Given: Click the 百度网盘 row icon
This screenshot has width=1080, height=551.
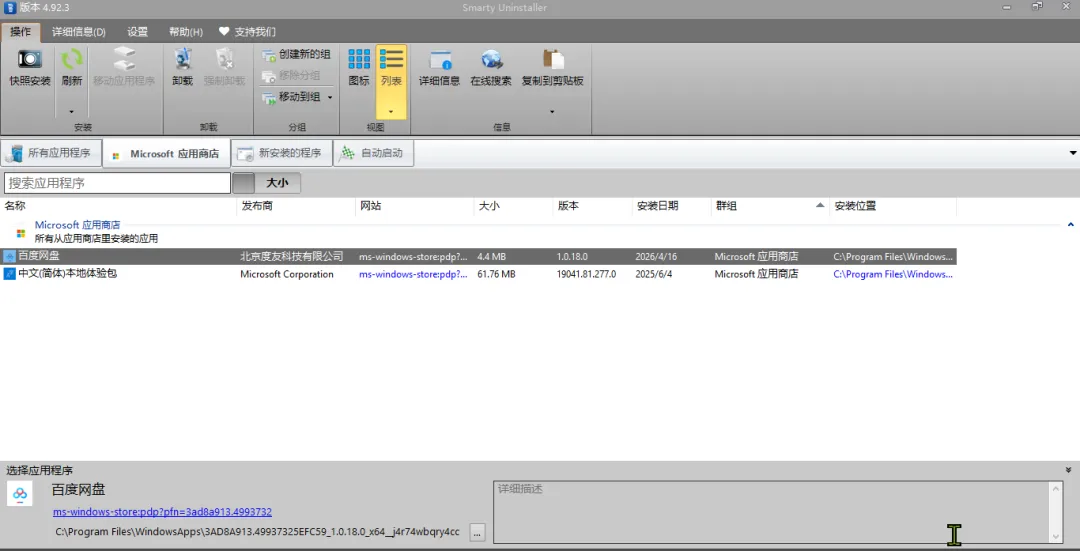Looking at the screenshot, I should pyautogui.click(x=9, y=256).
